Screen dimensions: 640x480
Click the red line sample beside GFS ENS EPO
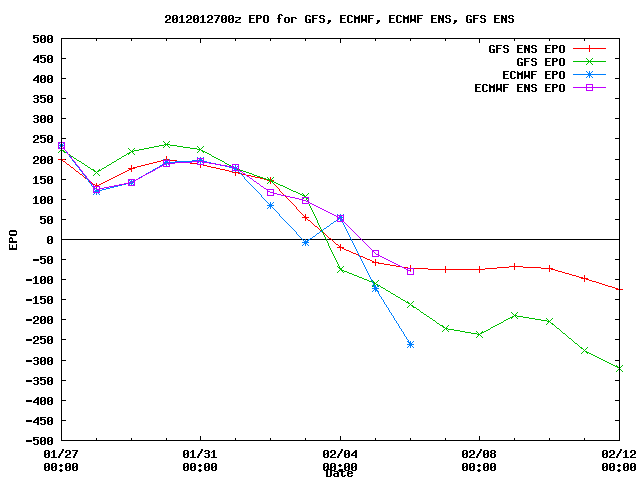(589, 49)
